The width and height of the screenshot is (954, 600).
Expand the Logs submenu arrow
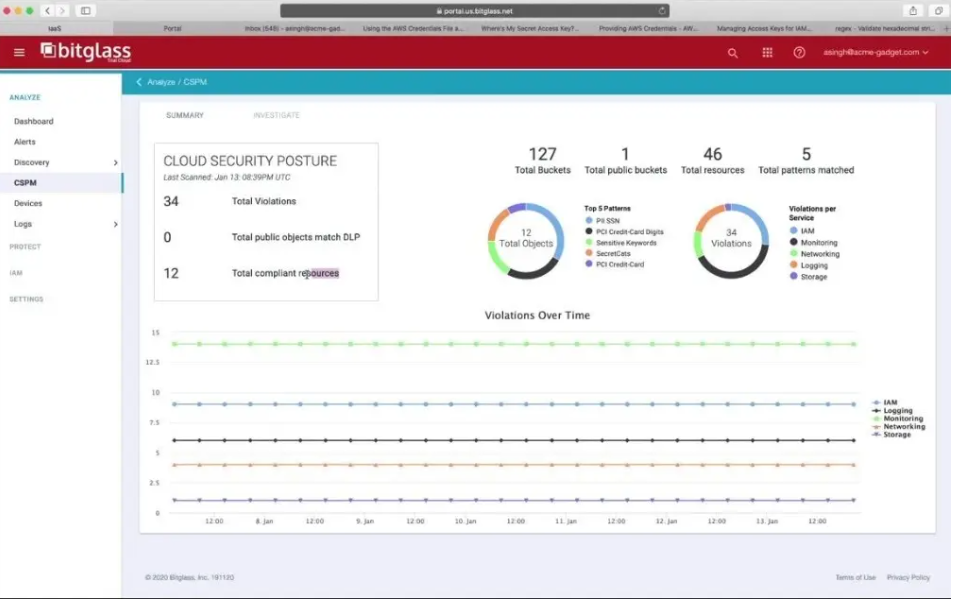point(116,225)
